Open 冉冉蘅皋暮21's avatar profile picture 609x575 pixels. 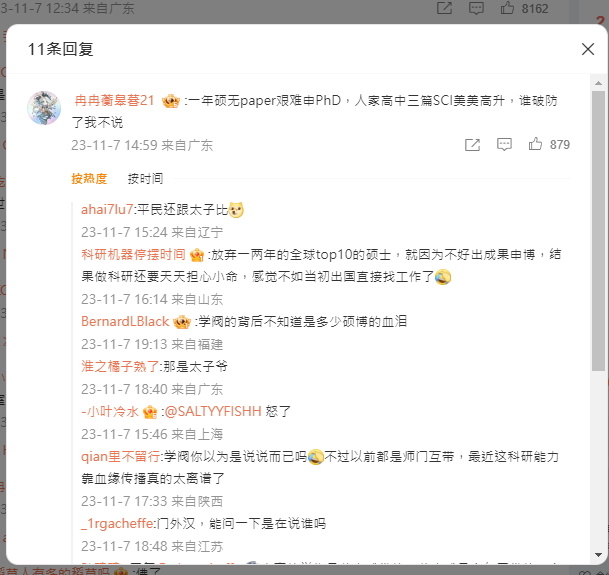[44, 108]
